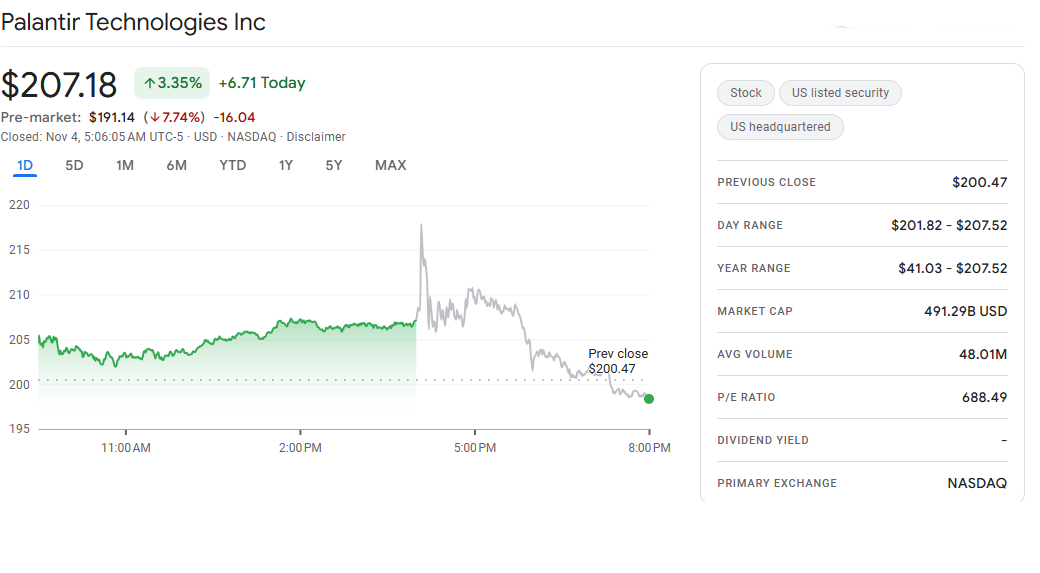Screen dimensions: 1040x573
Task: Open the 1M chart range tab
Action: click(125, 166)
